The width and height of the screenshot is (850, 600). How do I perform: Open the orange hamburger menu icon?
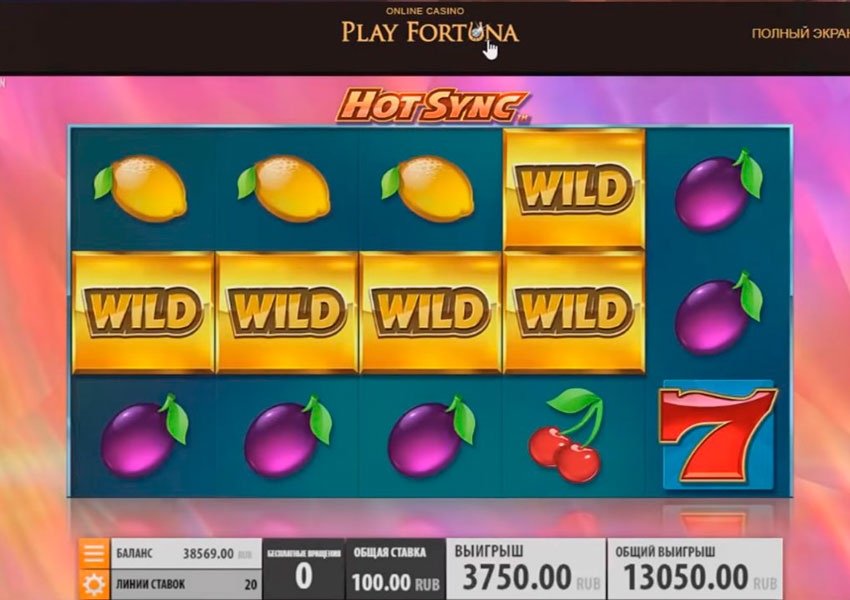point(94,553)
